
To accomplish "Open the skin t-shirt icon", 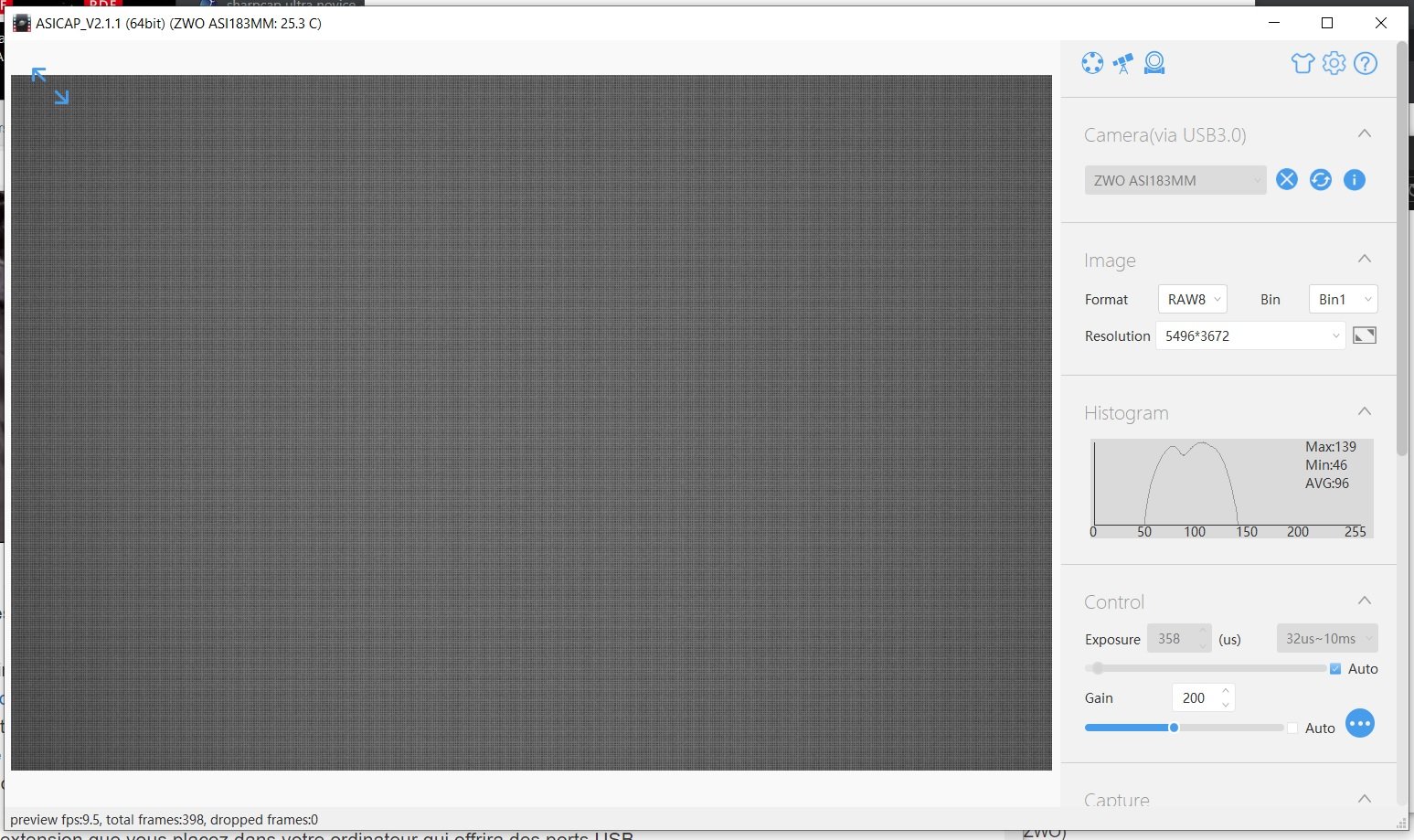I will tap(1302, 63).
